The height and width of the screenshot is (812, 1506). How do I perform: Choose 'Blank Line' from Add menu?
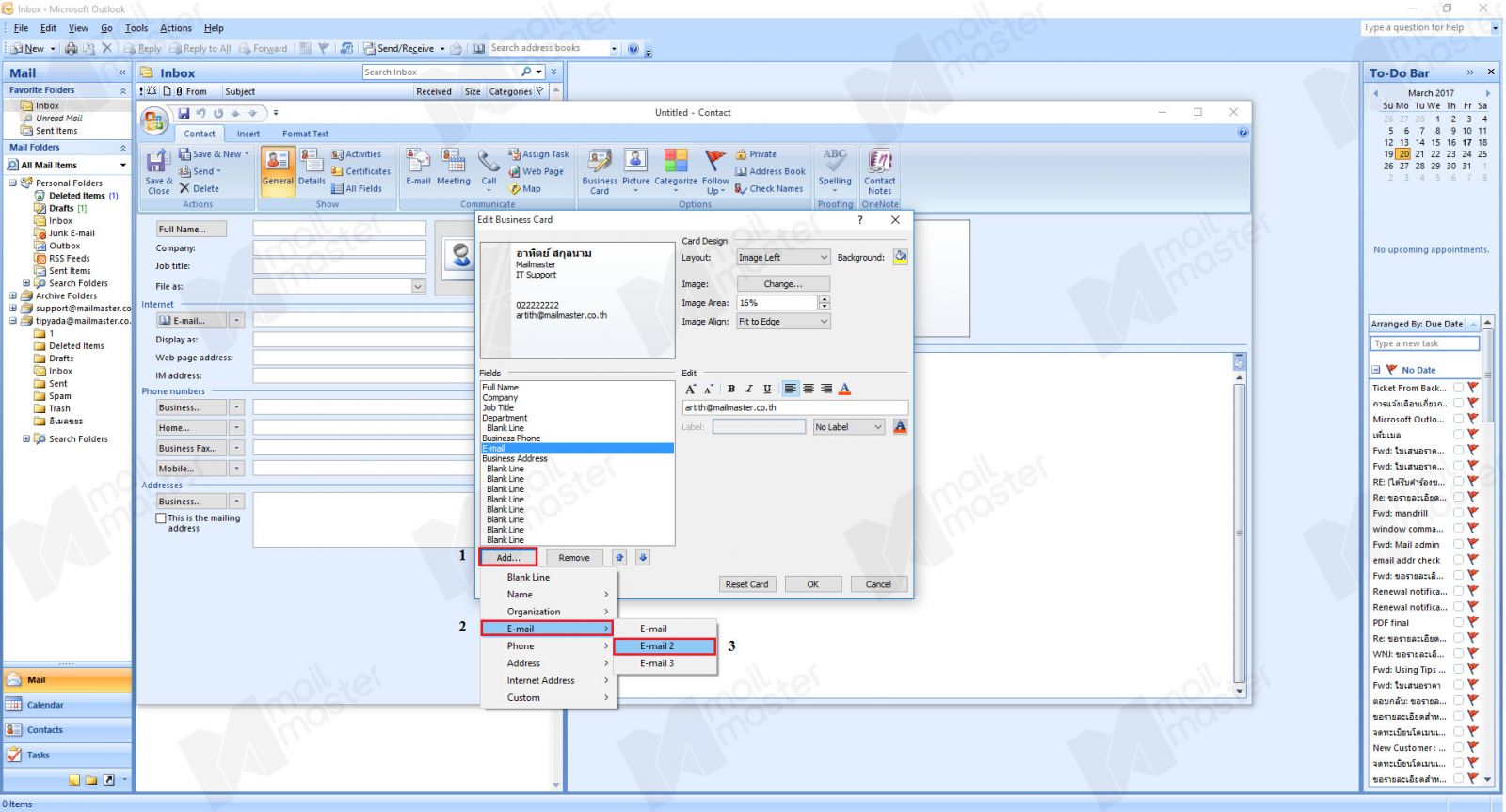tap(549, 577)
